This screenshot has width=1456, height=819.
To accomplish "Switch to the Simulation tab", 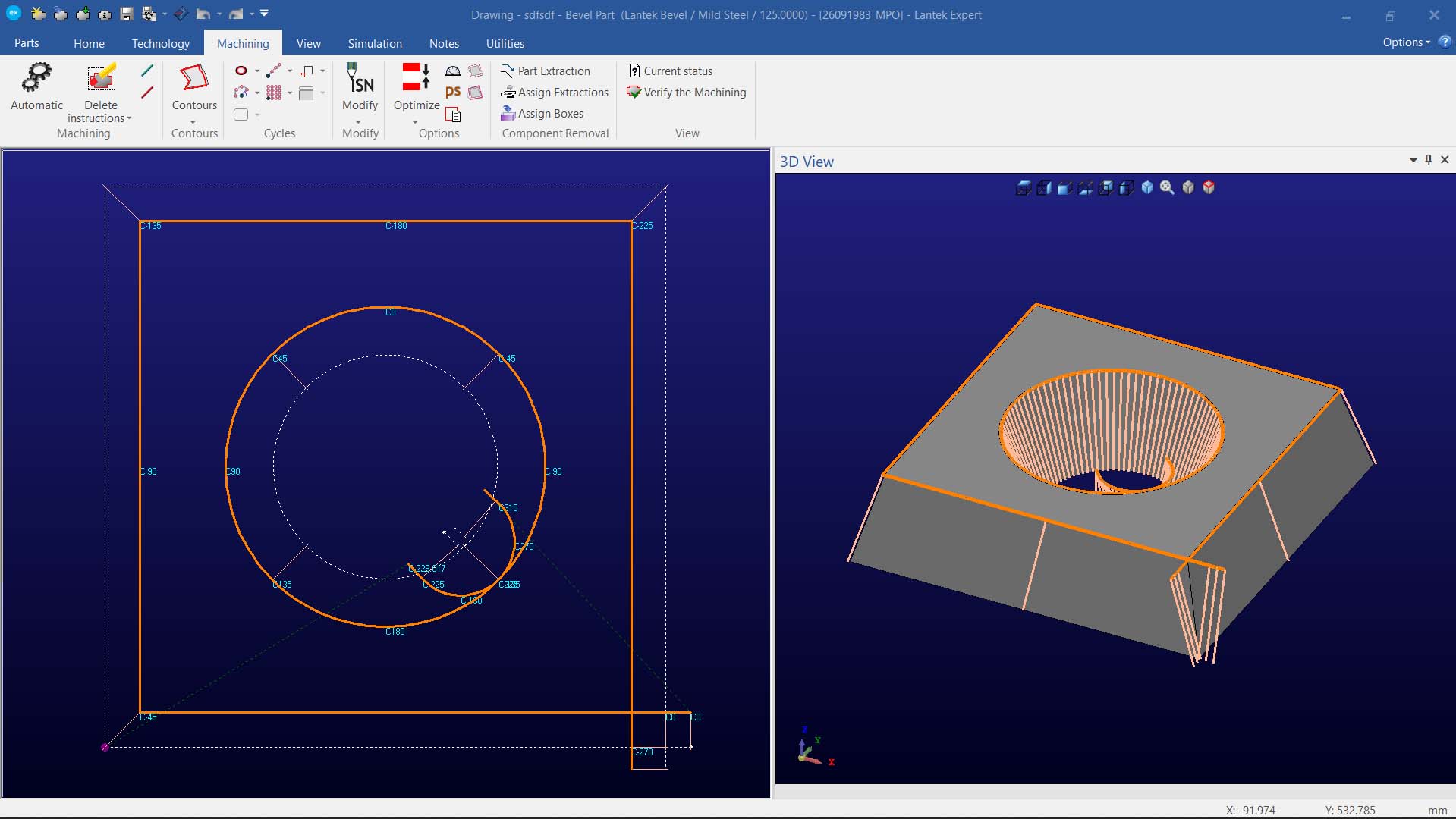I will point(375,43).
